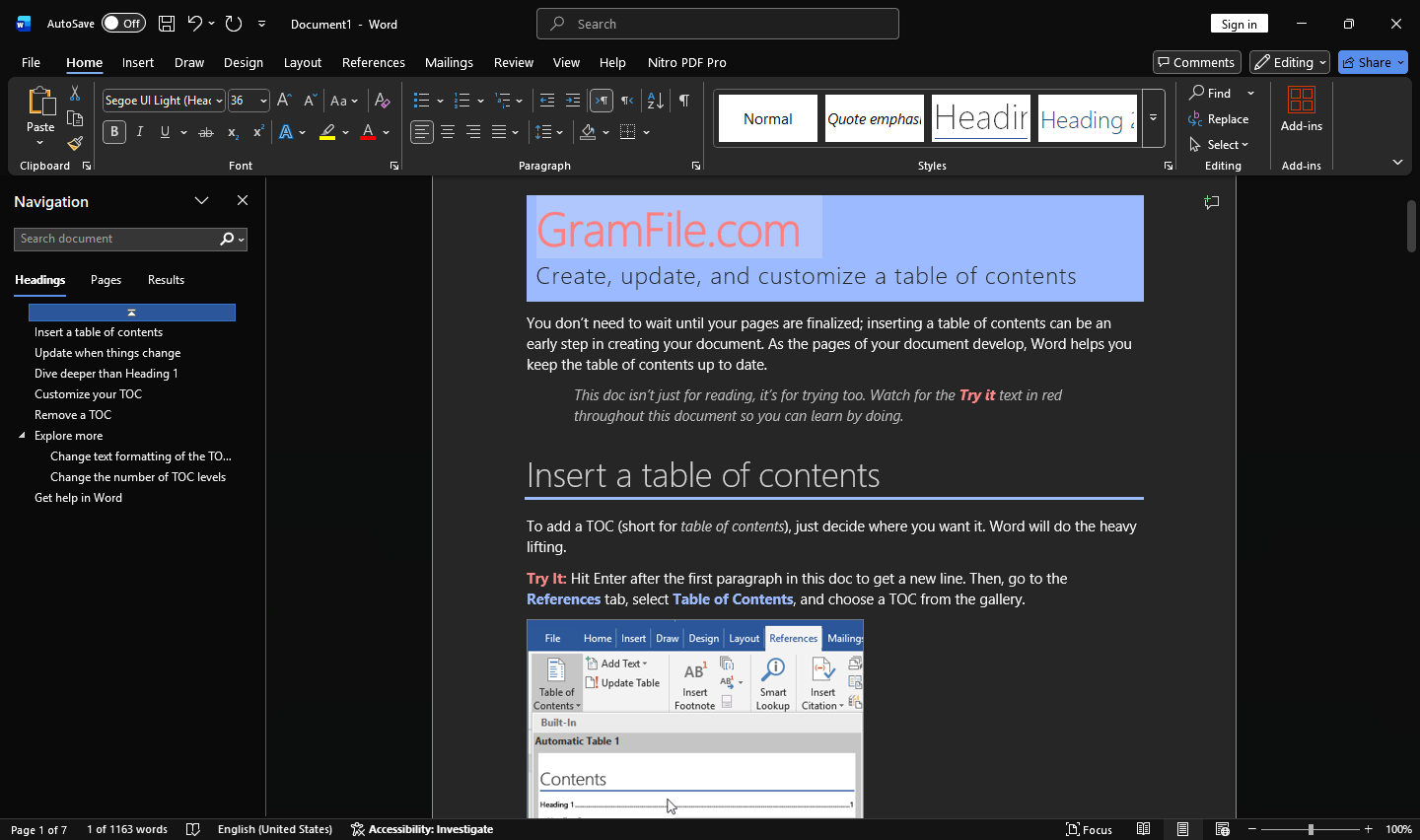This screenshot has height=840, width=1420.
Task: Expand the Styles gallery more arrow
Action: (1153, 118)
